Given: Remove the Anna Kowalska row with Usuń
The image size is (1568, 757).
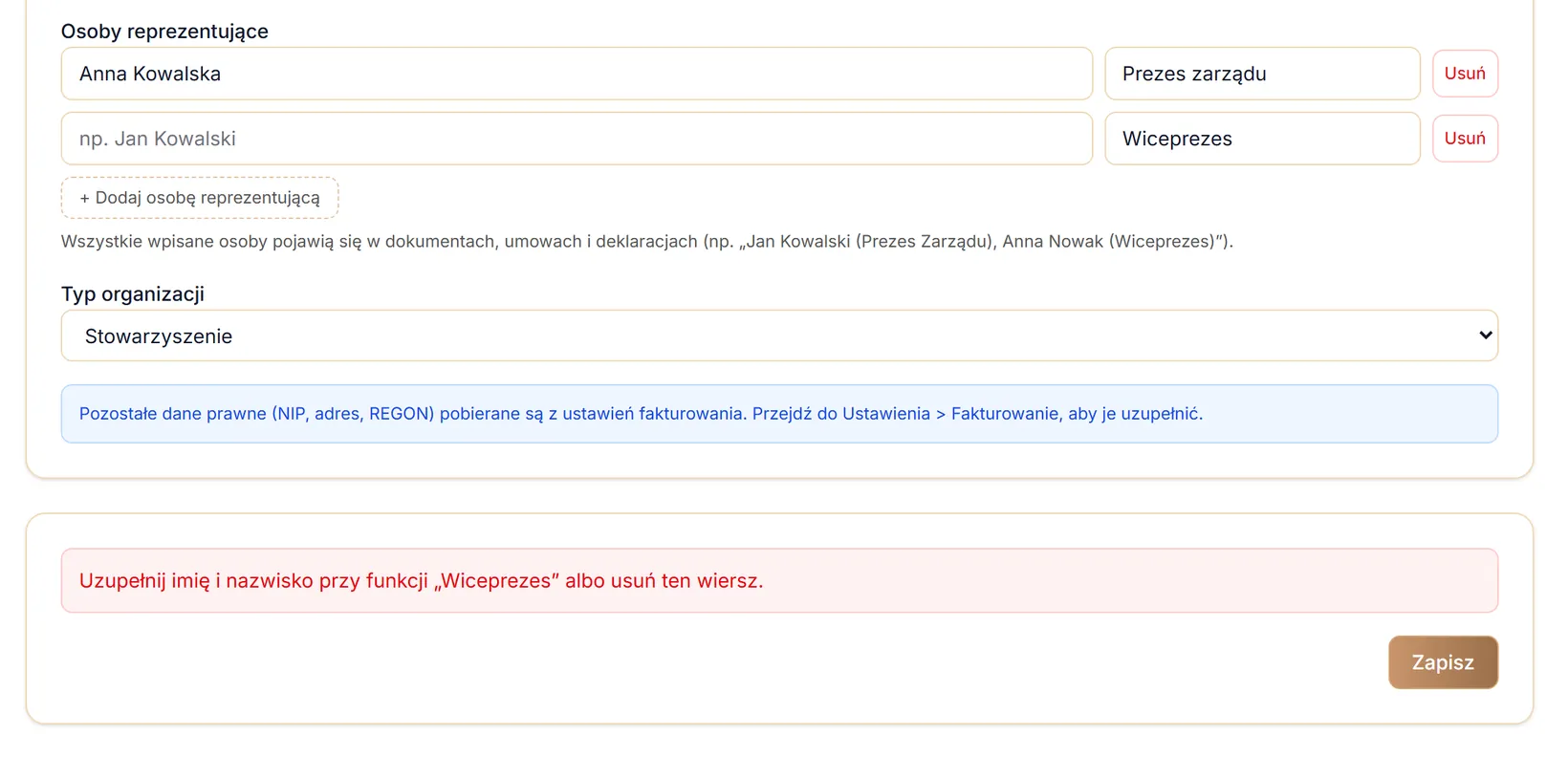Looking at the screenshot, I should 1465,74.
